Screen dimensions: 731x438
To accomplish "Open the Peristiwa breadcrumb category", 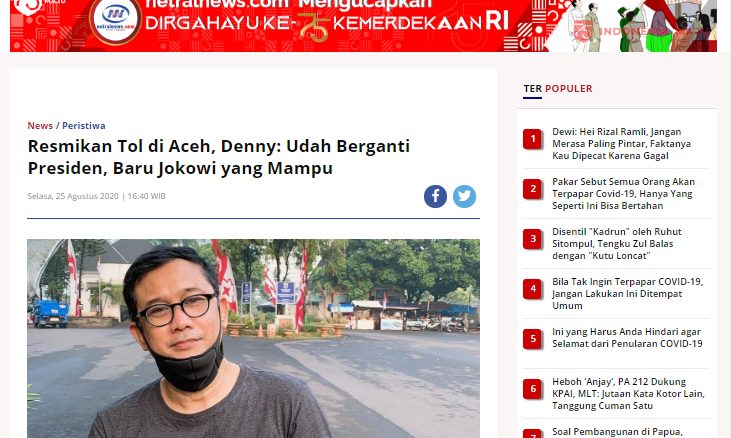I will pyautogui.click(x=84, y=125).
